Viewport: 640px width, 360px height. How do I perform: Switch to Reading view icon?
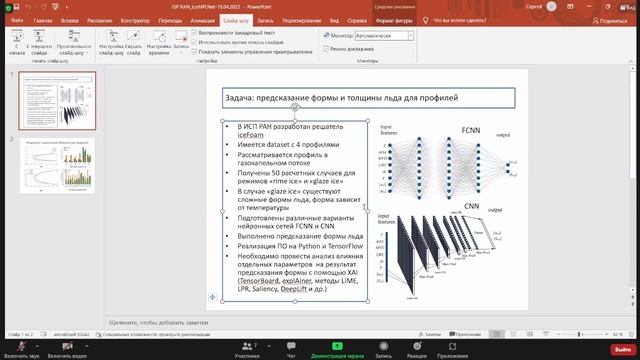529,334
